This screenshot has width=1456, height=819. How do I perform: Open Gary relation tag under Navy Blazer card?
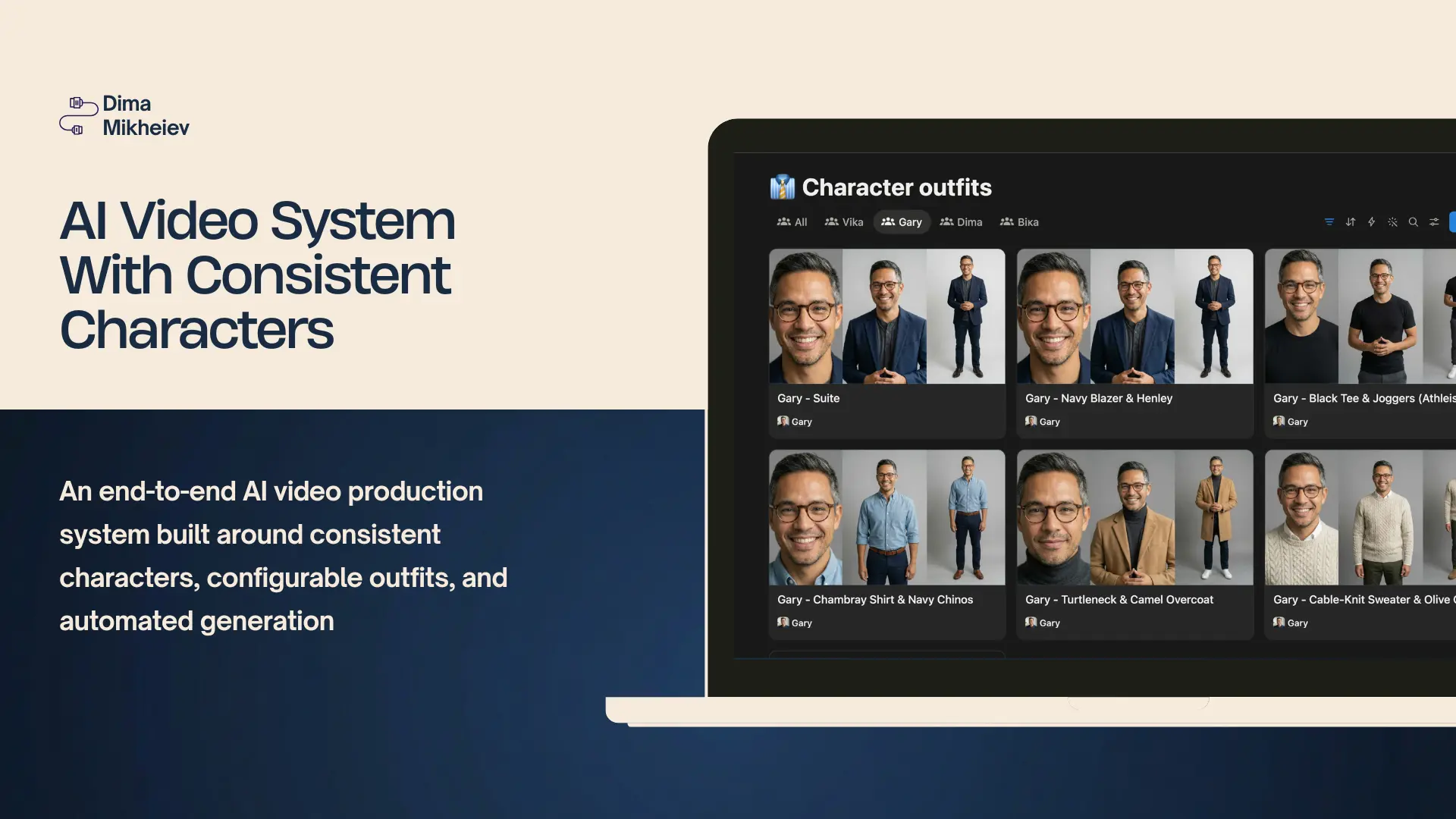point(1043,422)
